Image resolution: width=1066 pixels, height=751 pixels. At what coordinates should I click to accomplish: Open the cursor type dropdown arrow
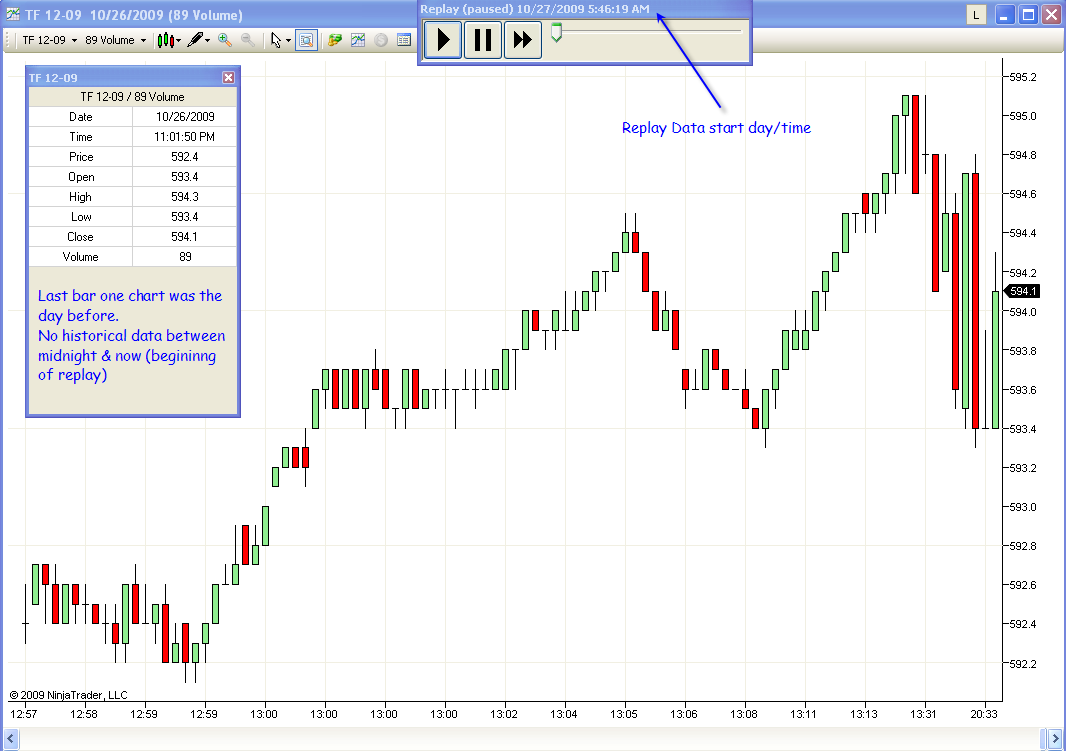(x=288, y=41)
